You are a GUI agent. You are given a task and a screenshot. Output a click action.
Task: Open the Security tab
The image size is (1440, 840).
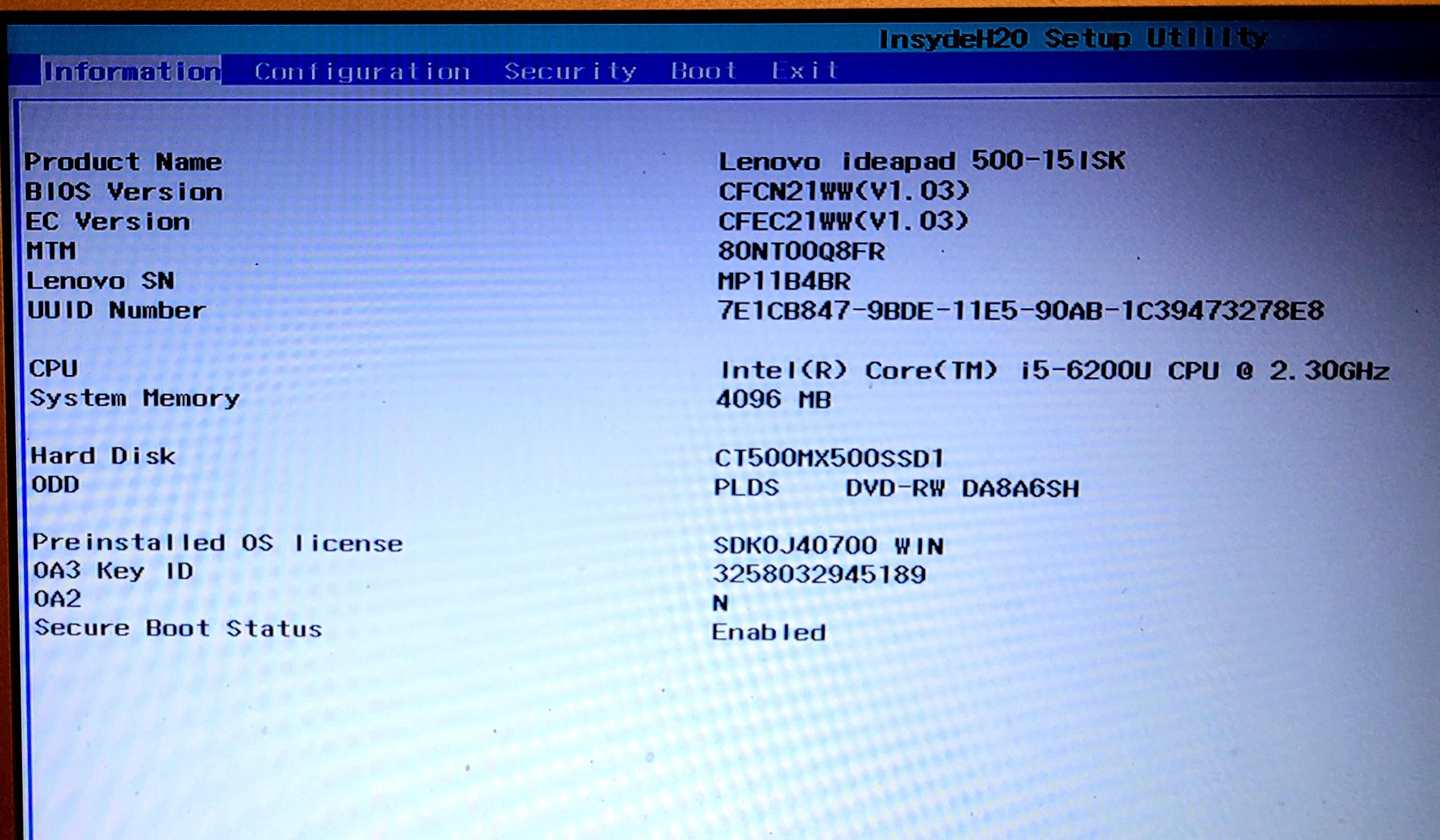(570, 71)
